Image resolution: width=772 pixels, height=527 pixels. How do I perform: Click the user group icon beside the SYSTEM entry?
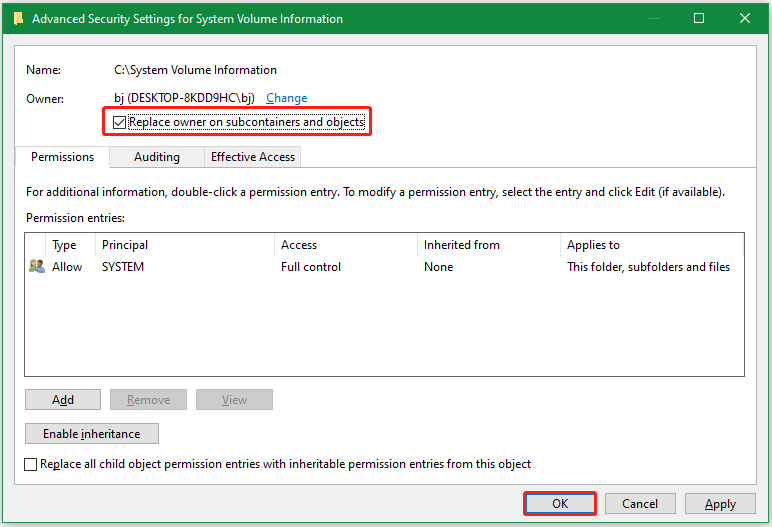(x=37, y=267)
